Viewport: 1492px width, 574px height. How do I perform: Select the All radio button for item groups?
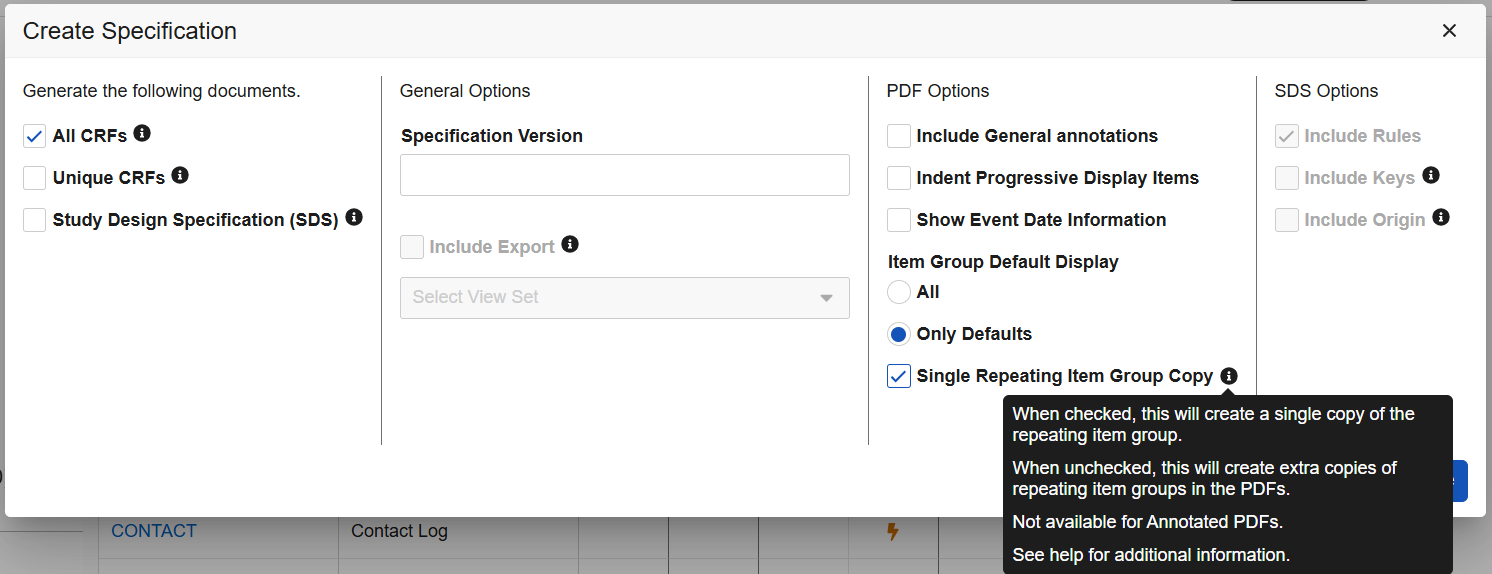click(x=899, y=292)
